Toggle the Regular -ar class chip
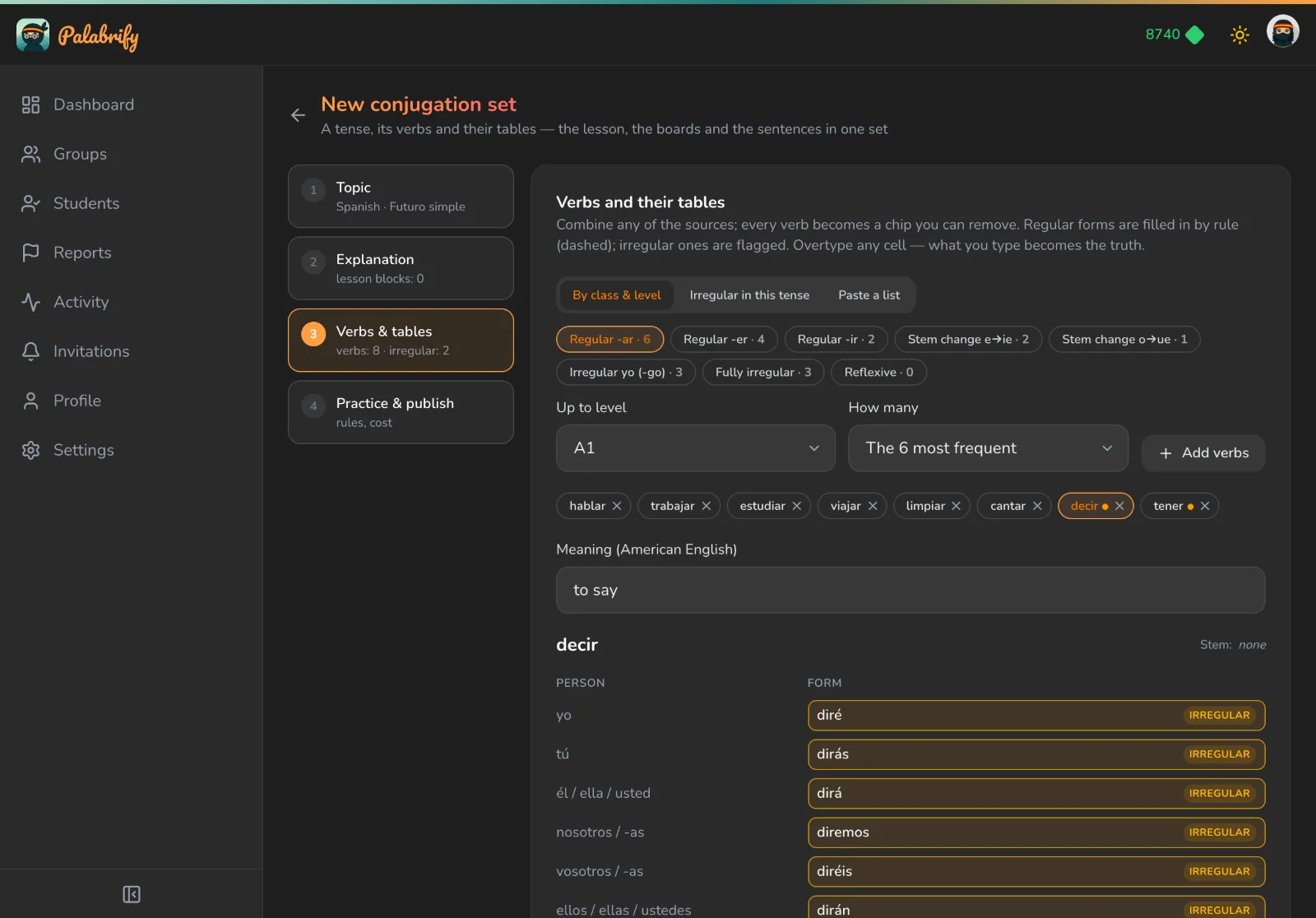This screenshot has width=1316, height=918. click(x=610, y=339)
